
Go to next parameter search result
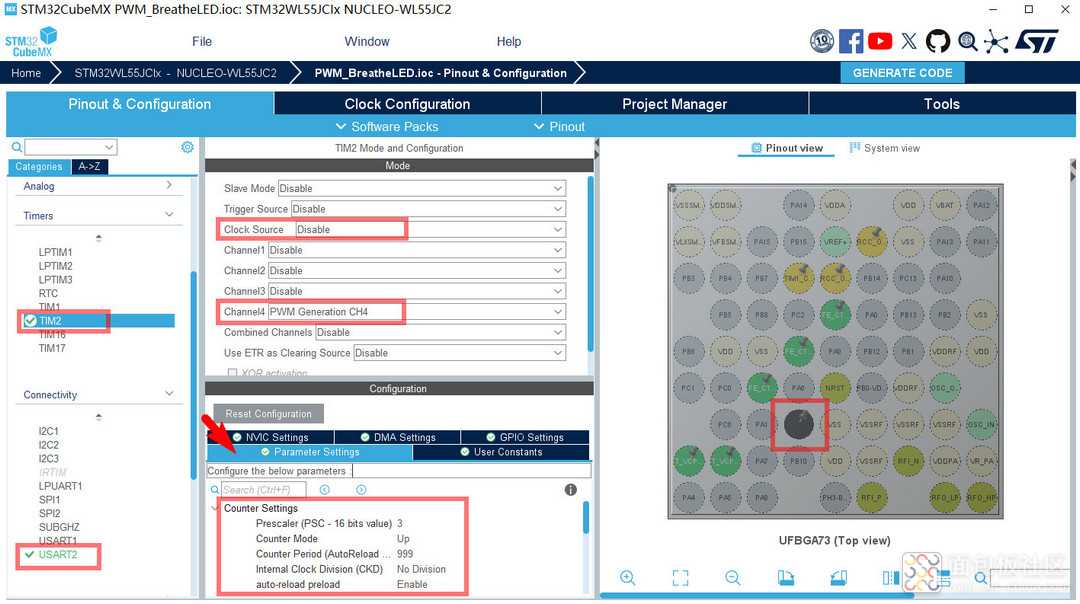click(x=361, y=490)
